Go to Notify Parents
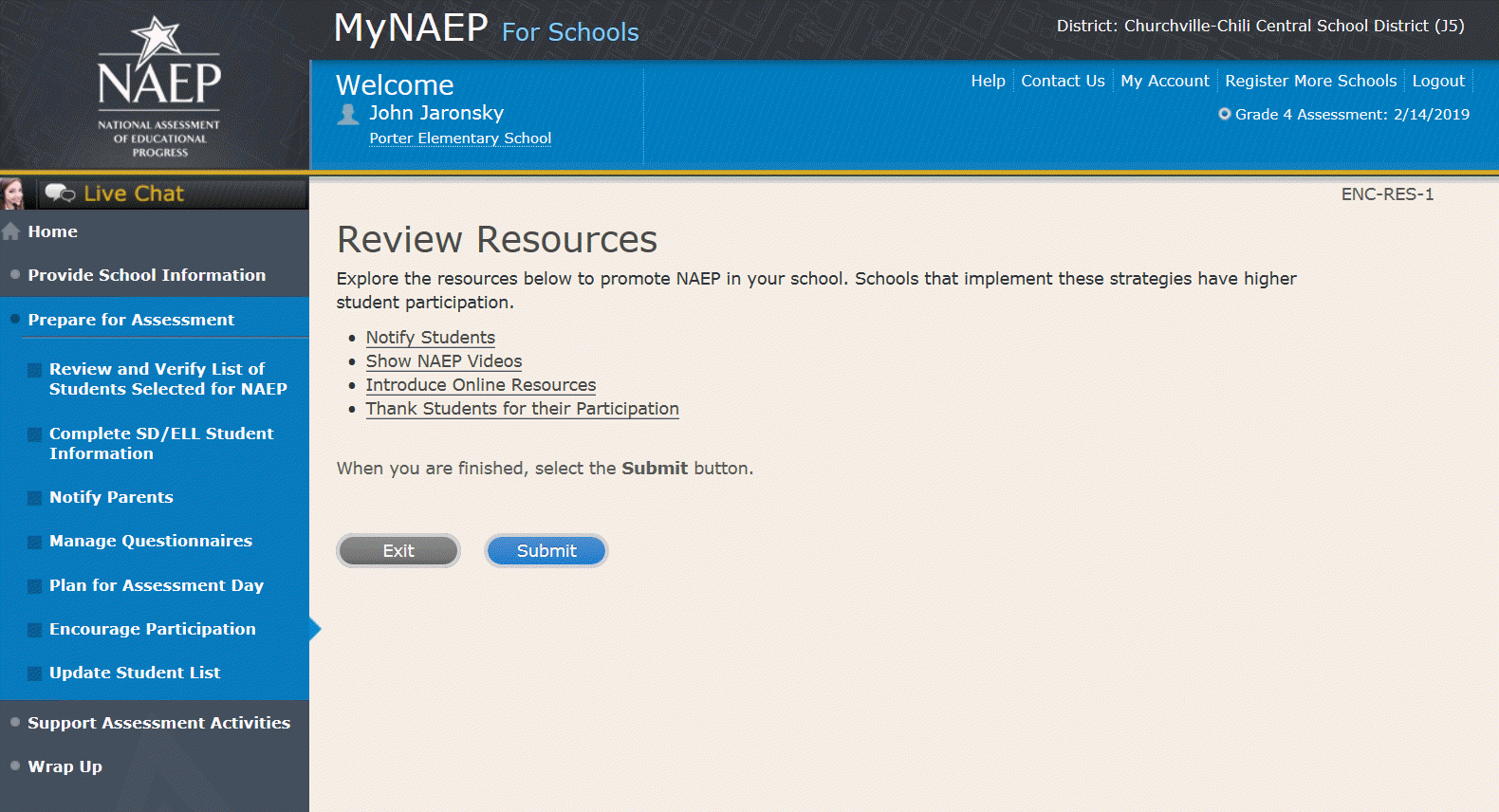 coord(111,497)
